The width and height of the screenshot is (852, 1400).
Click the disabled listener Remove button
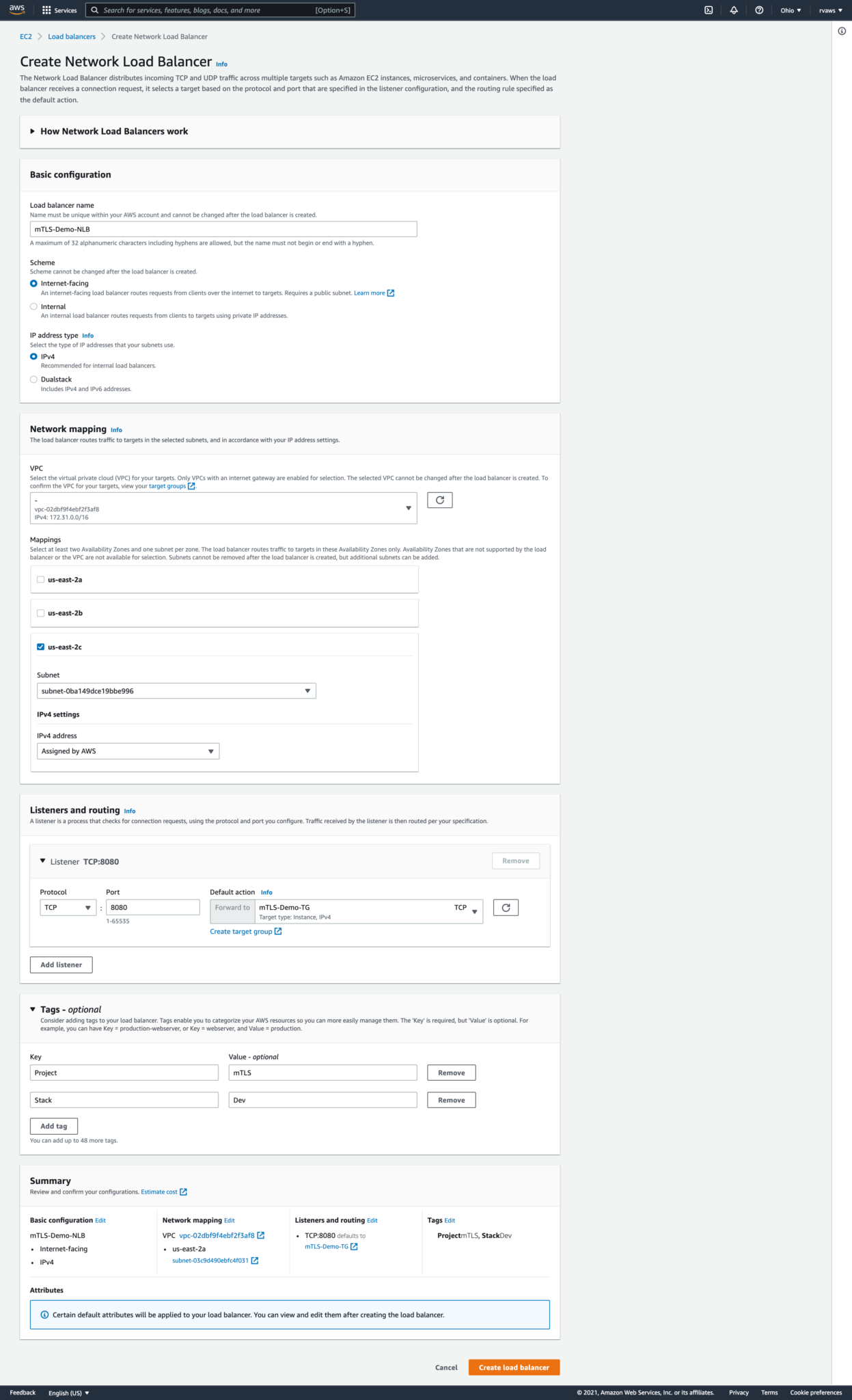(x=516, y=861)
